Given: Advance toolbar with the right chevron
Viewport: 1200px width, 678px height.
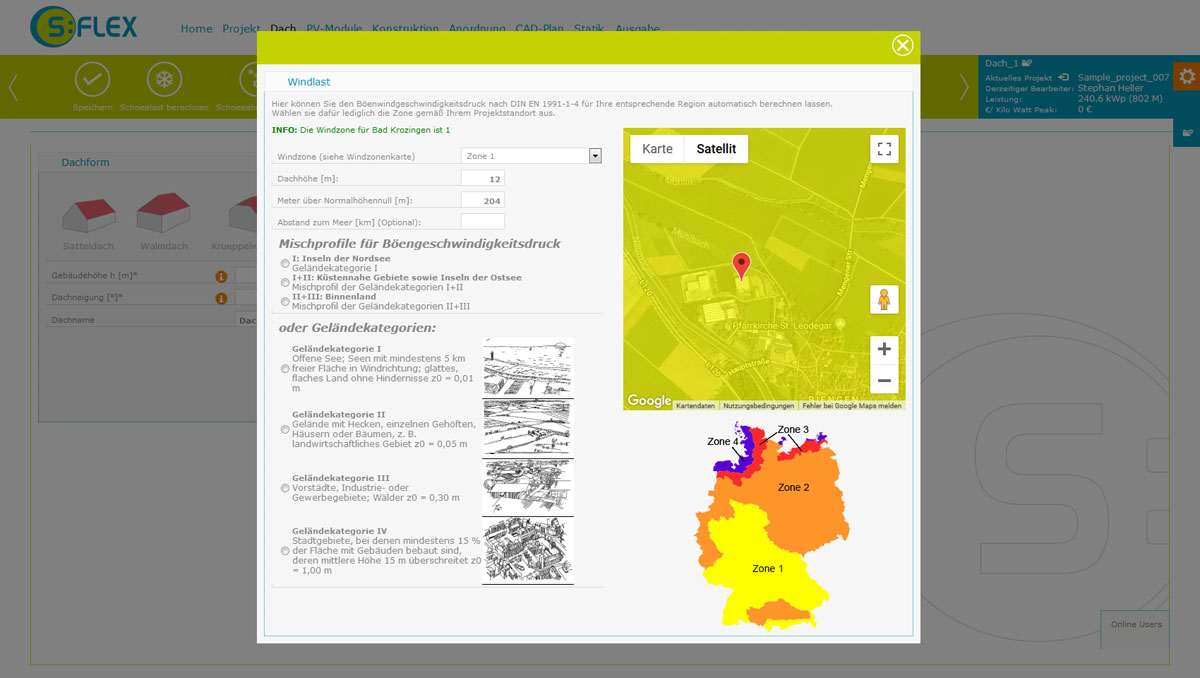Looking at the screenshot, I should [964, 87].
